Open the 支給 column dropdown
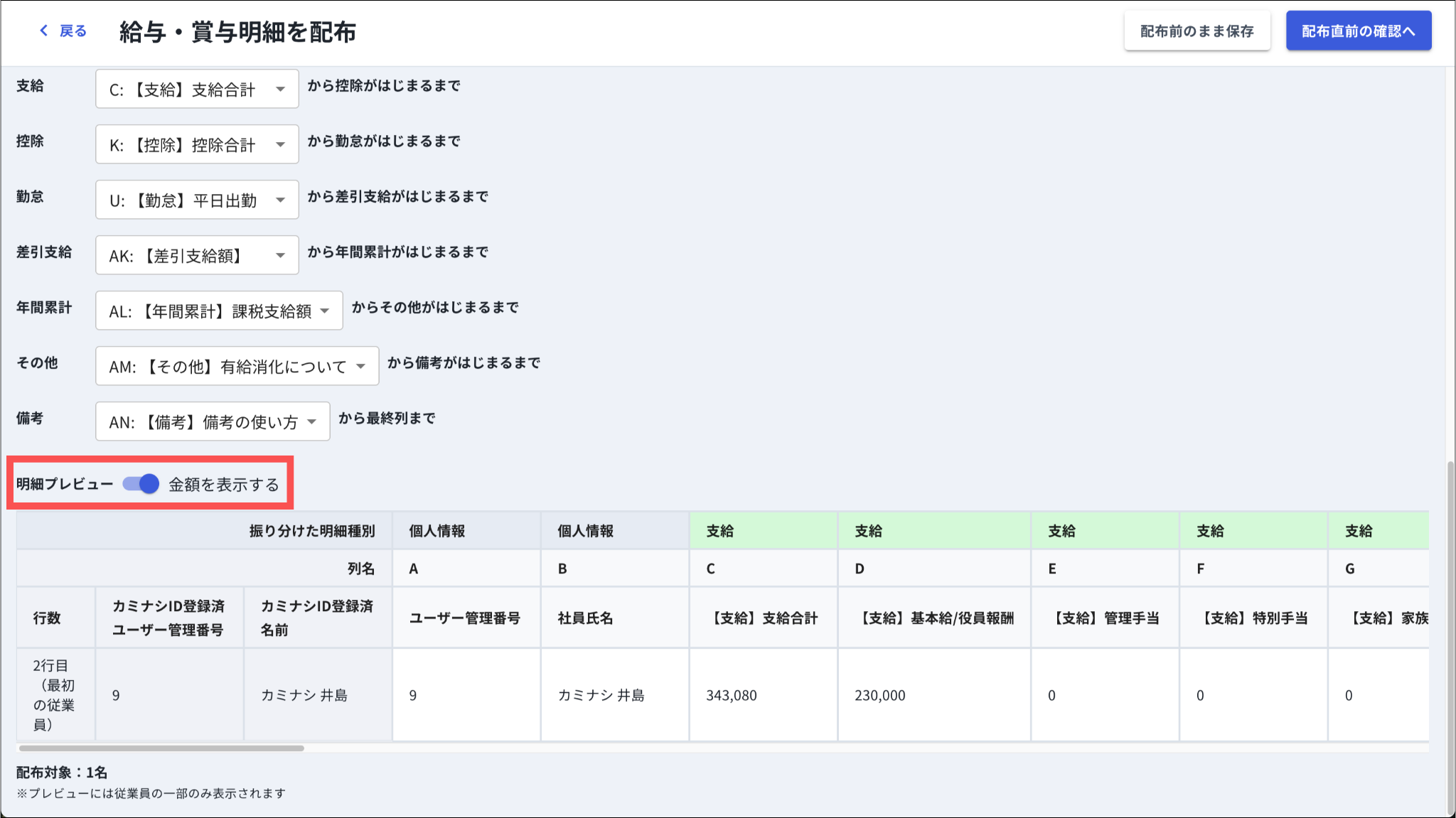This screenshot has height=818, width=1456. pyautogui.click(x=197, y=90)
